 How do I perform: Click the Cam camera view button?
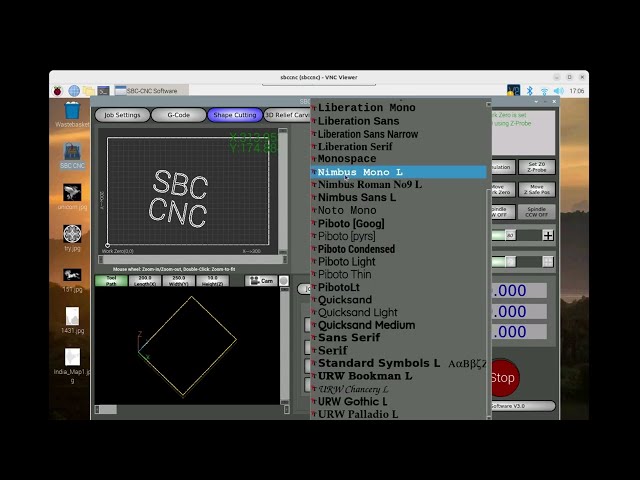click(261, 281)
